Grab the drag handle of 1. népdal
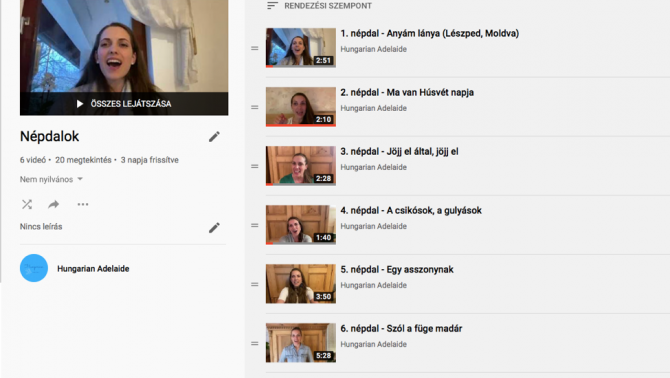 pyautogui.click(x=255, y=48)
